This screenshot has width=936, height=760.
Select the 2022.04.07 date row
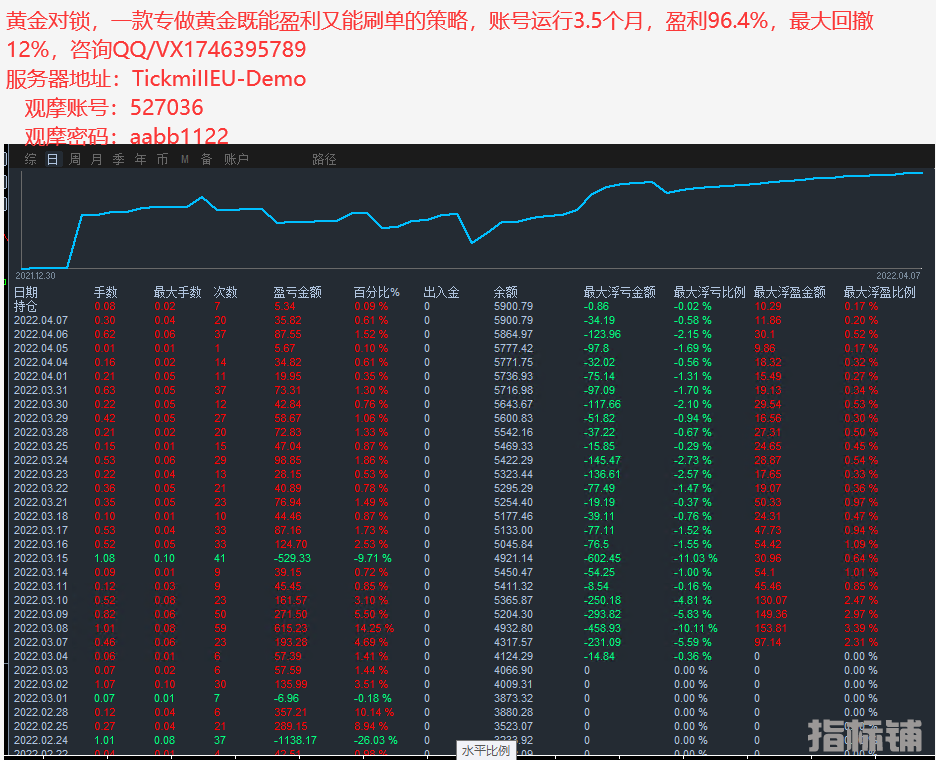tap(41, 320)
